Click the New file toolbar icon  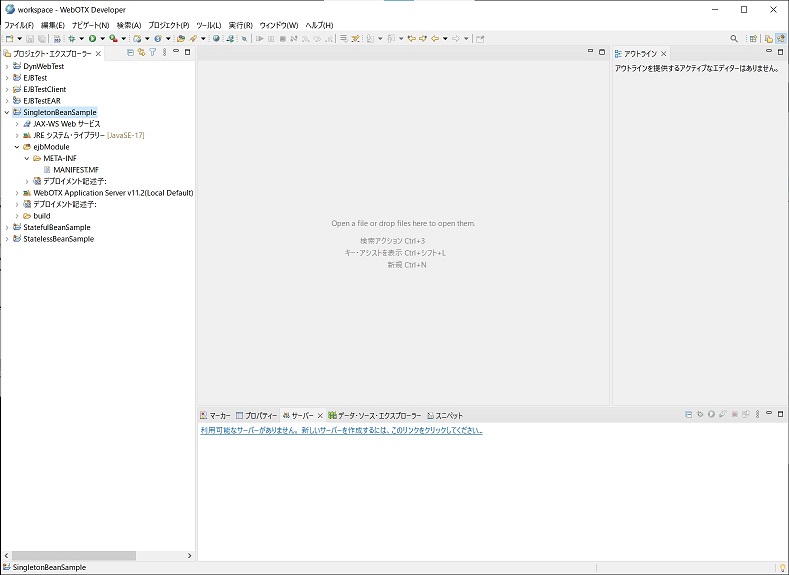click(x=8, y=38)
